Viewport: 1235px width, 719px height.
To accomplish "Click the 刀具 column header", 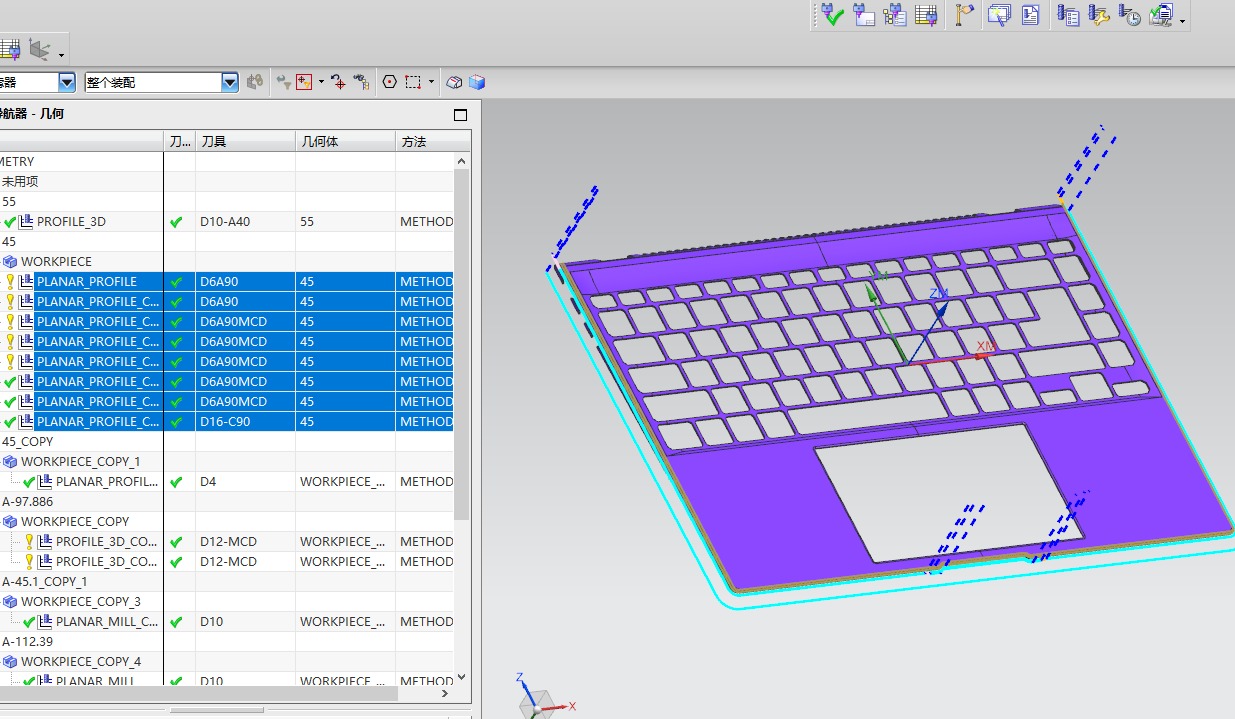I will point(245,141).
